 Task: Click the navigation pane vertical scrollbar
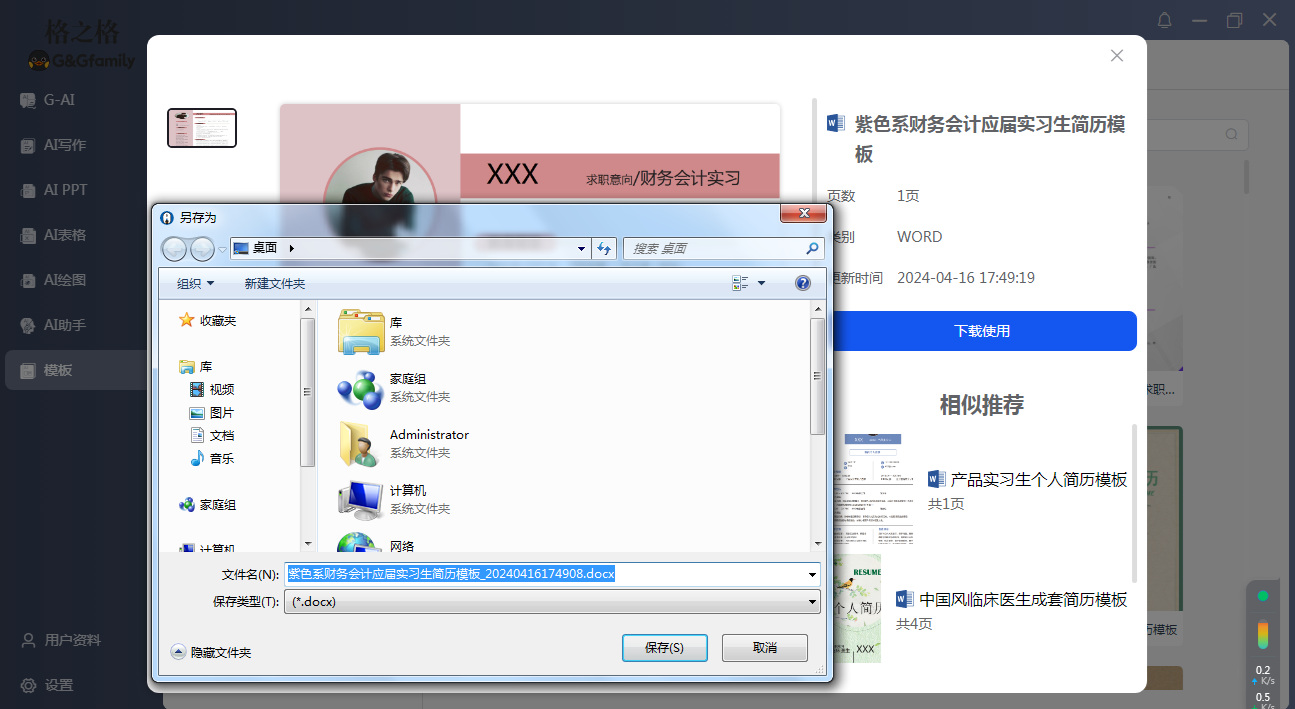(x=308, y=392)
